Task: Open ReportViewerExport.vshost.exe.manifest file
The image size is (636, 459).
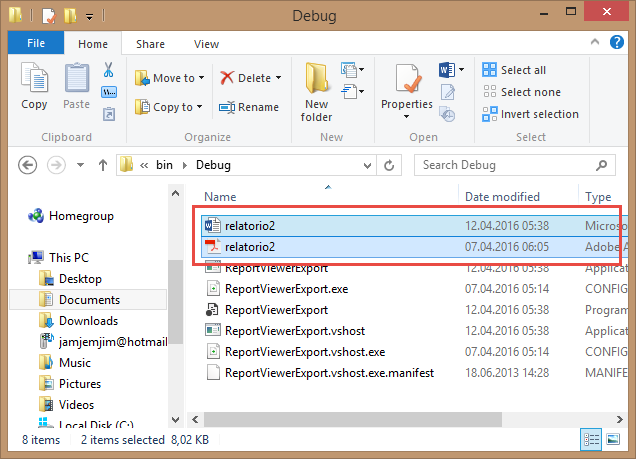Action: pos(329,373)
